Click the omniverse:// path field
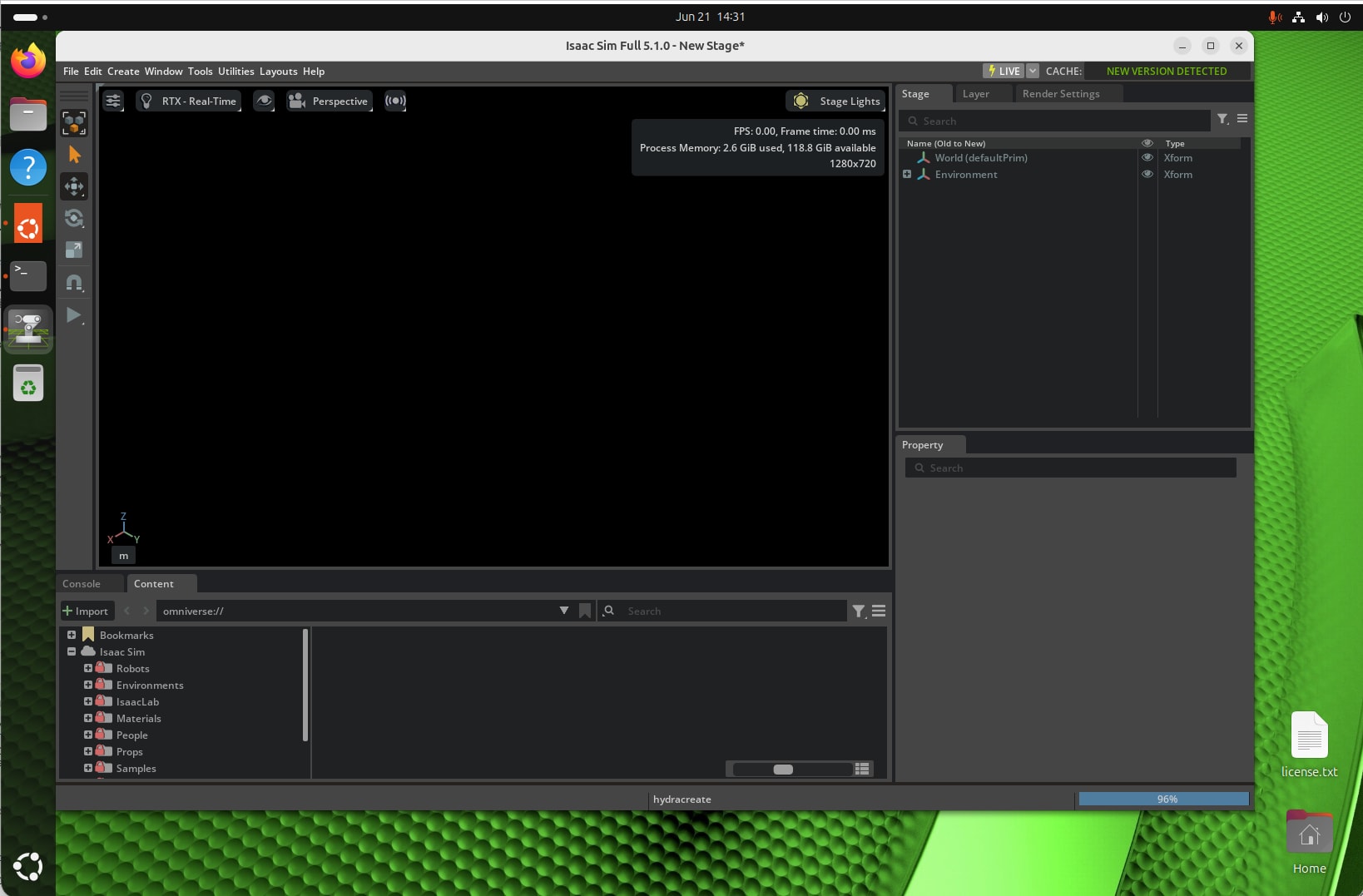1363x896 pixels. (358, 611)
